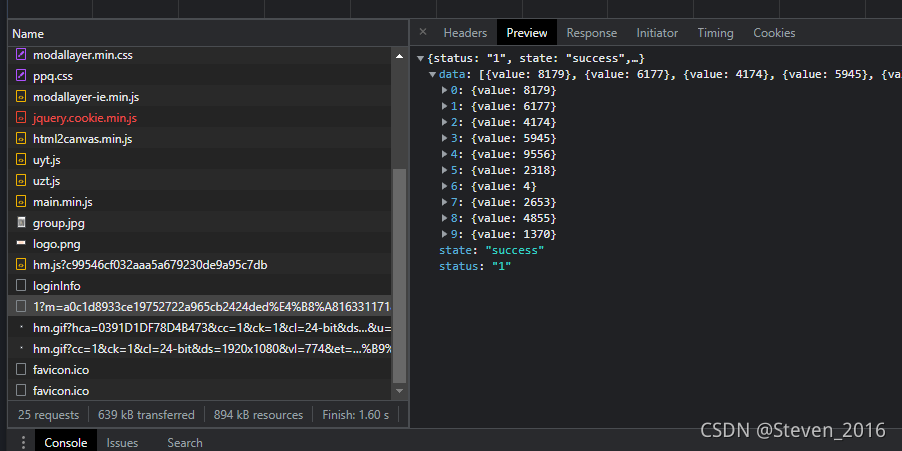This screenshot has width=902, height=451.
Task: Select the ppq.css request
Action: click(x=200, y=76)
